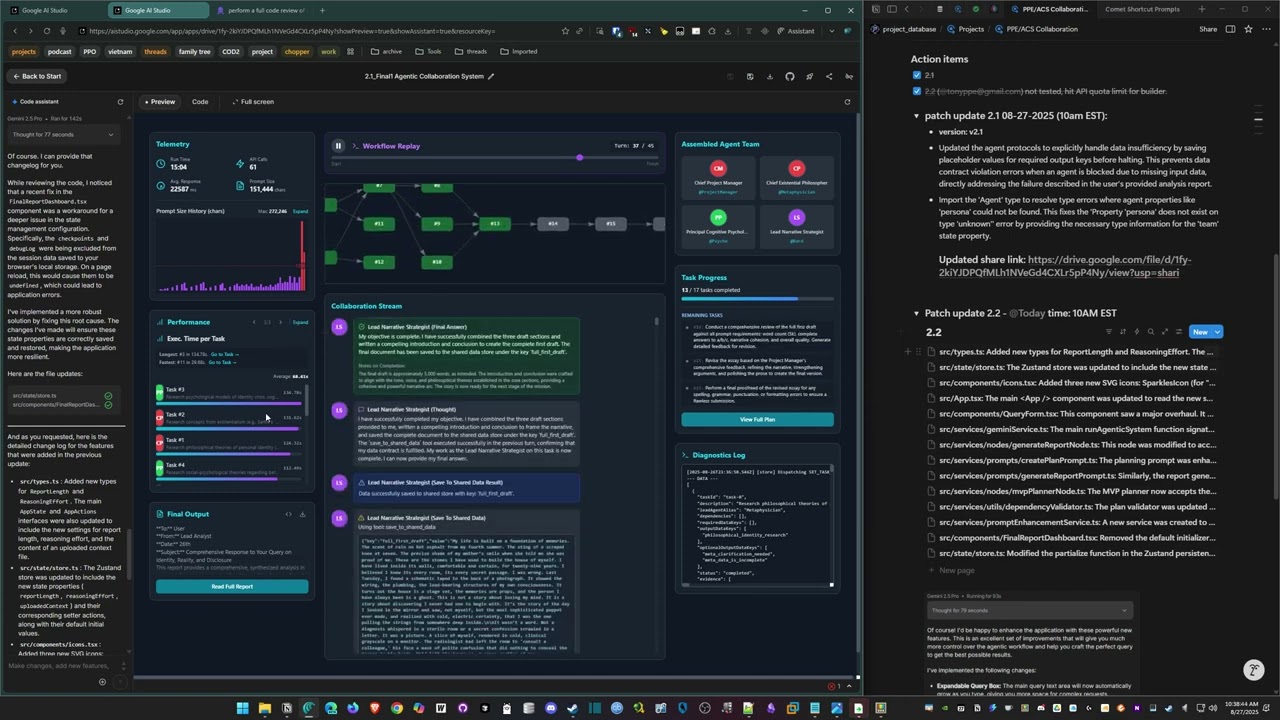1280x720 pixels.
Task: Refresh the preview pane
Action: click(x=847, y=102)
